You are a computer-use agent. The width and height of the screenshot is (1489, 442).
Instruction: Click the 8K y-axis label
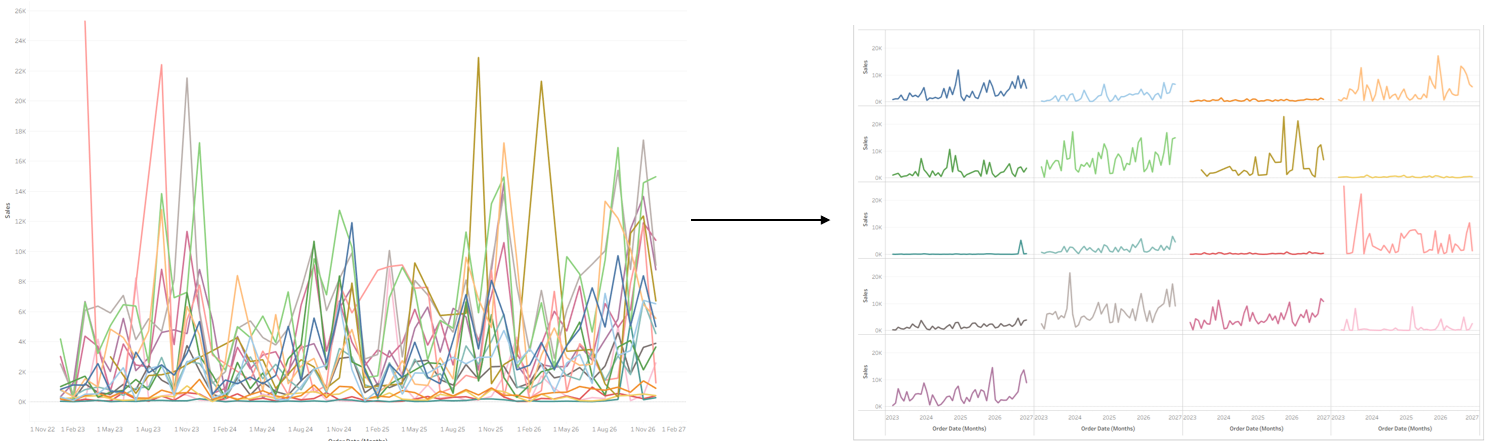coord(23,281)
